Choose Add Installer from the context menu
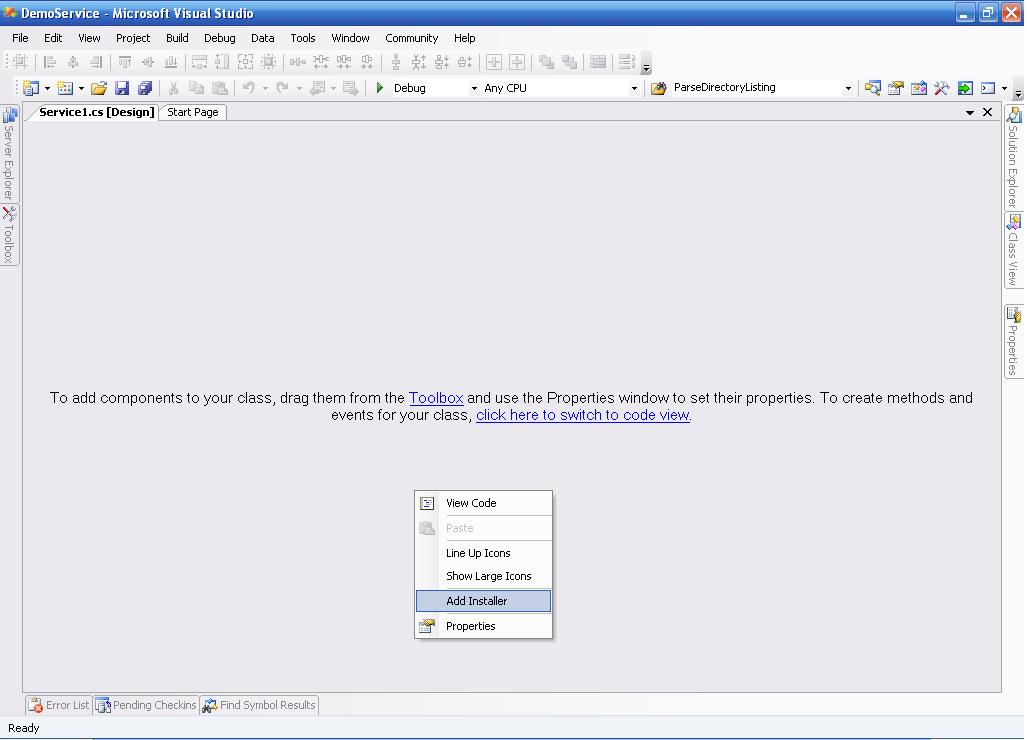1027x740 pixels. [483, 601]
